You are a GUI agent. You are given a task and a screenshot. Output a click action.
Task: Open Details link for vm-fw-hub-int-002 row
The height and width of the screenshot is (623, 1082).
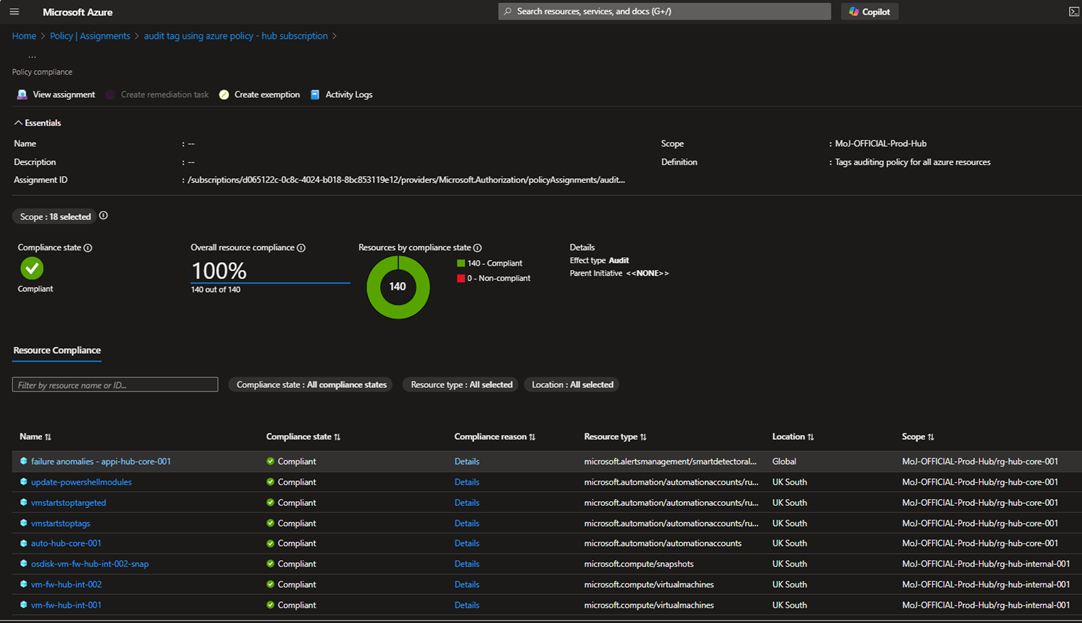pos(466,584)
